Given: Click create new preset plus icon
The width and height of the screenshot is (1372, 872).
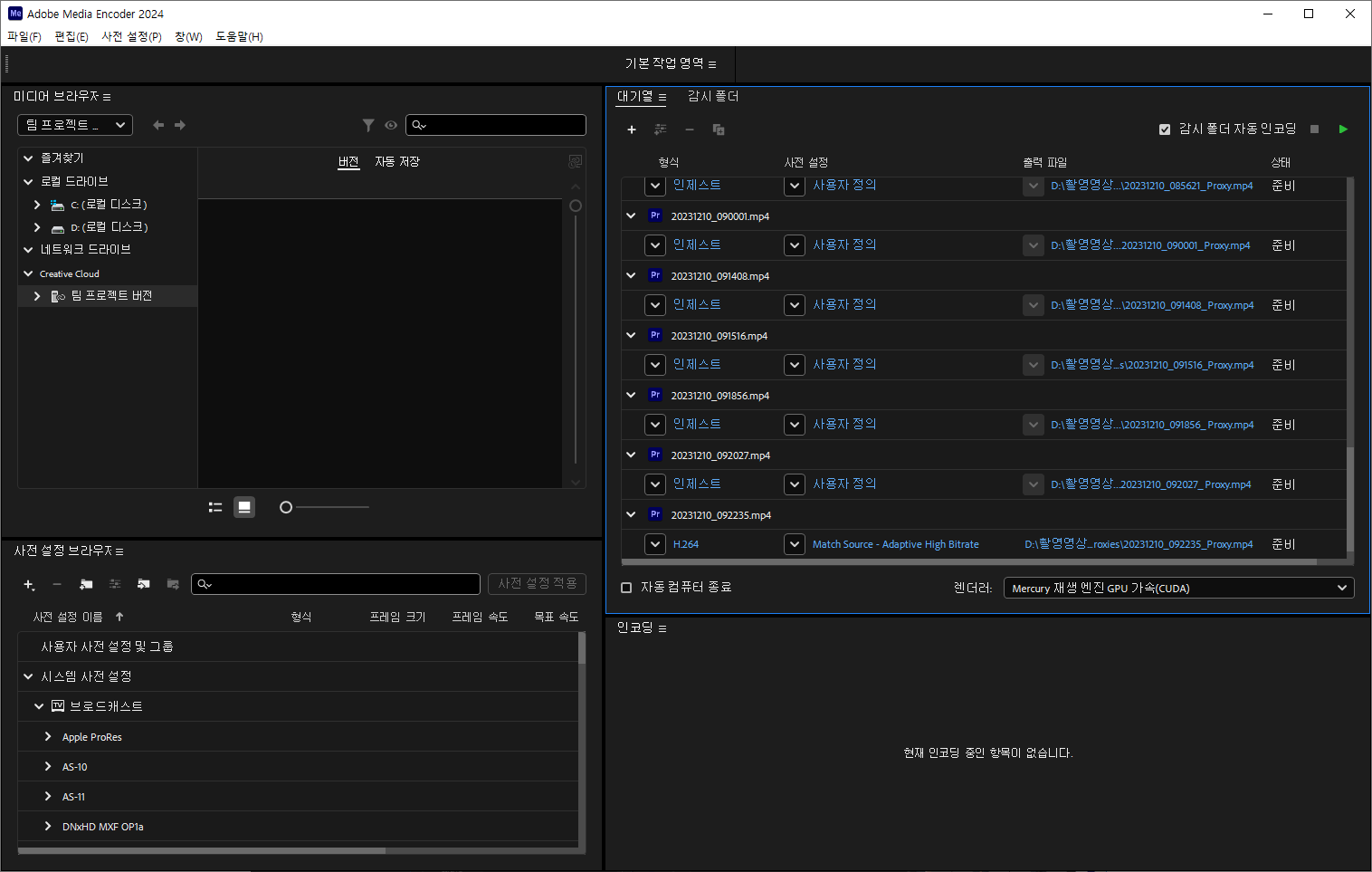Looking at the screenshot, I should coord(29,584).
